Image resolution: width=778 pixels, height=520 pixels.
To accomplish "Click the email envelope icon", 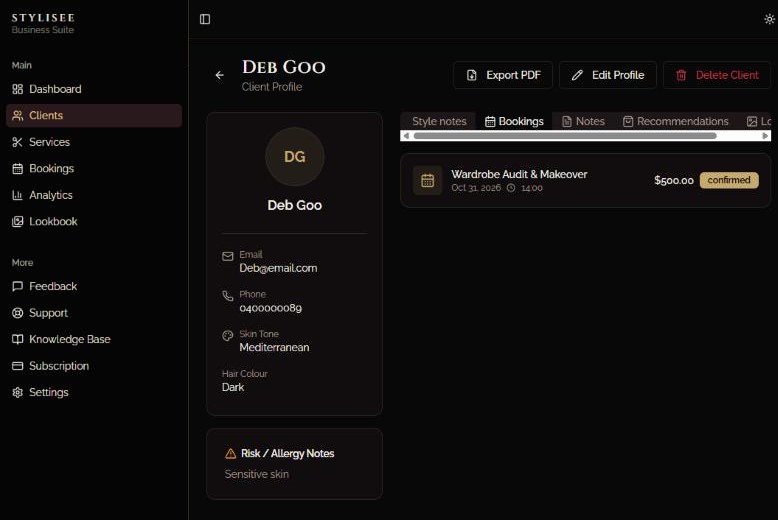I will tap(228, 256).
